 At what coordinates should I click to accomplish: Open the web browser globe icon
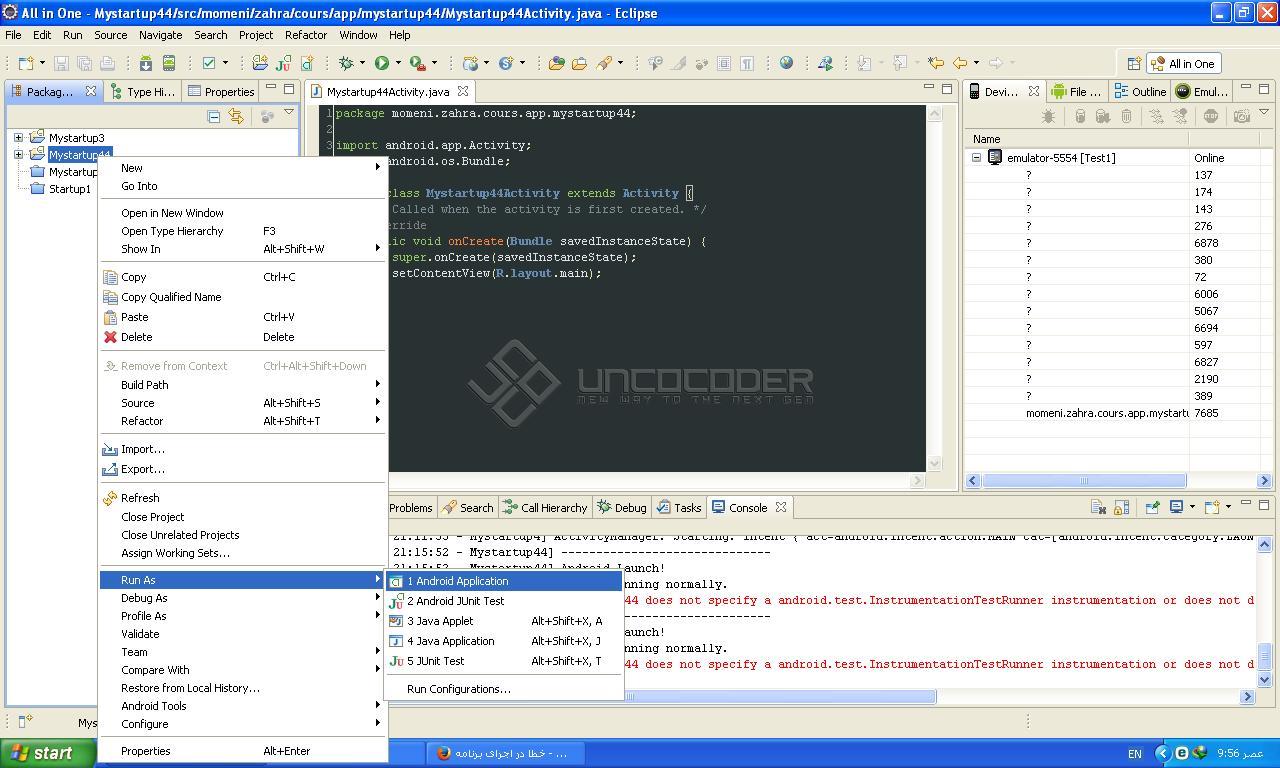point(786,63)
